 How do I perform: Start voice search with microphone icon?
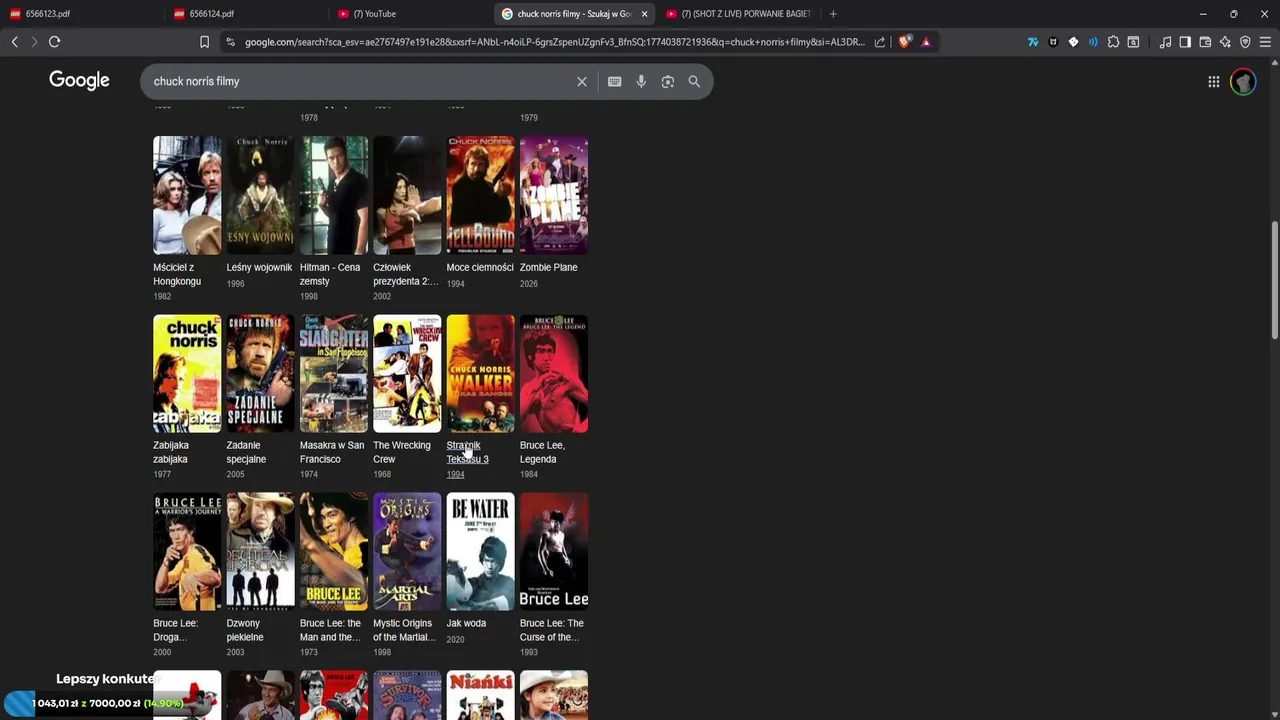(641, 81)
